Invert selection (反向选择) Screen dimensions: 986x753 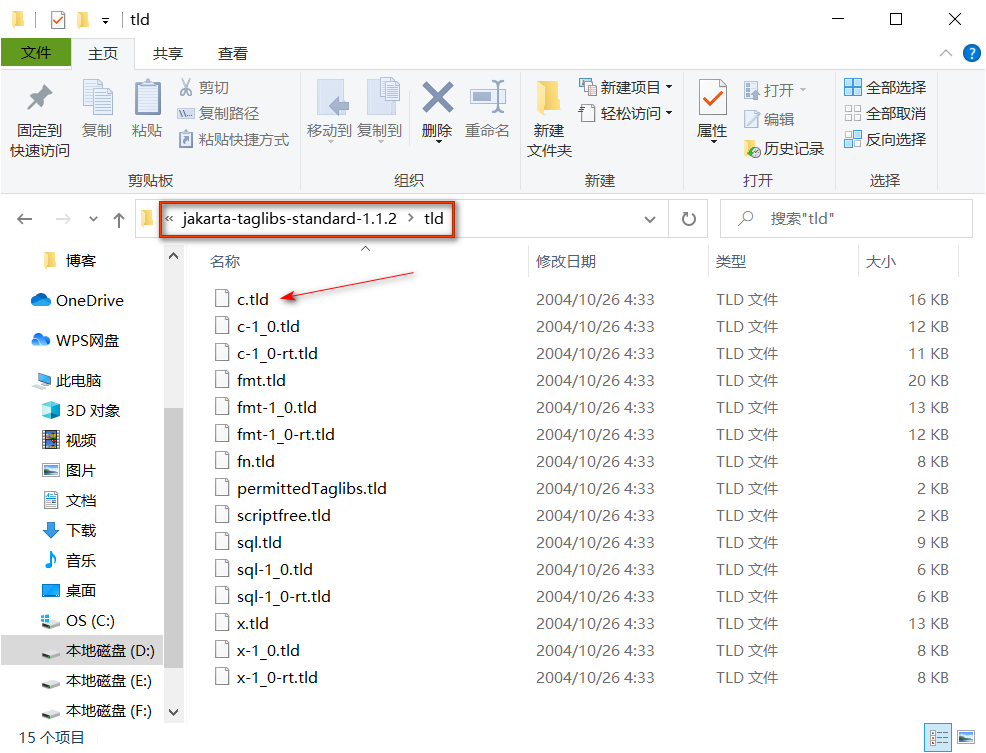coord(885,139)
